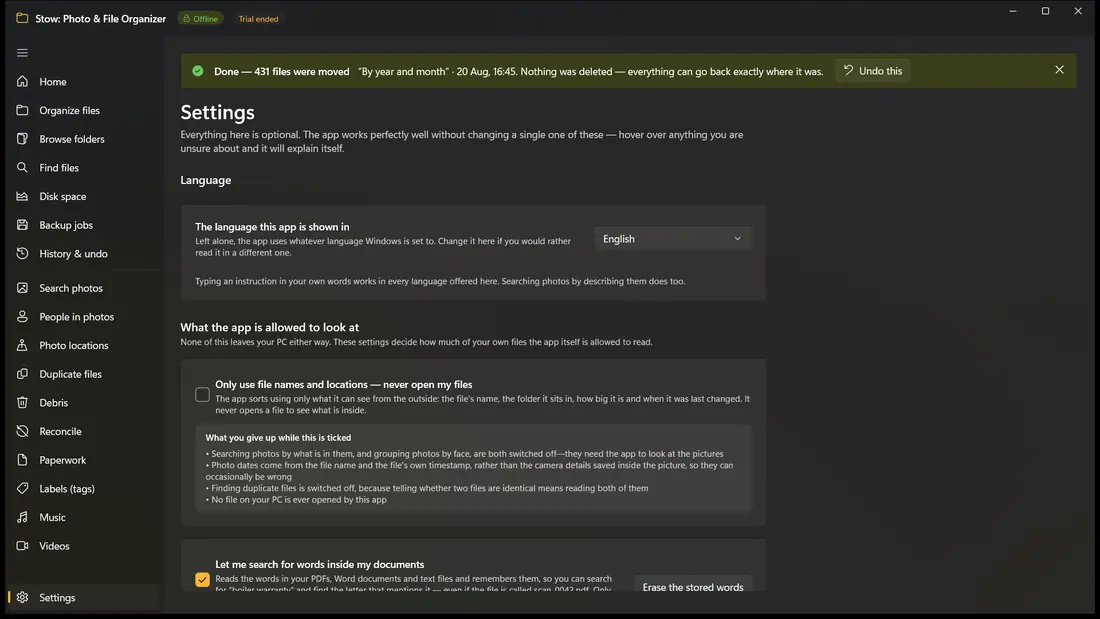Click 'Done — 431 files were moved' text
The image size is (1100, 619).
281,72
